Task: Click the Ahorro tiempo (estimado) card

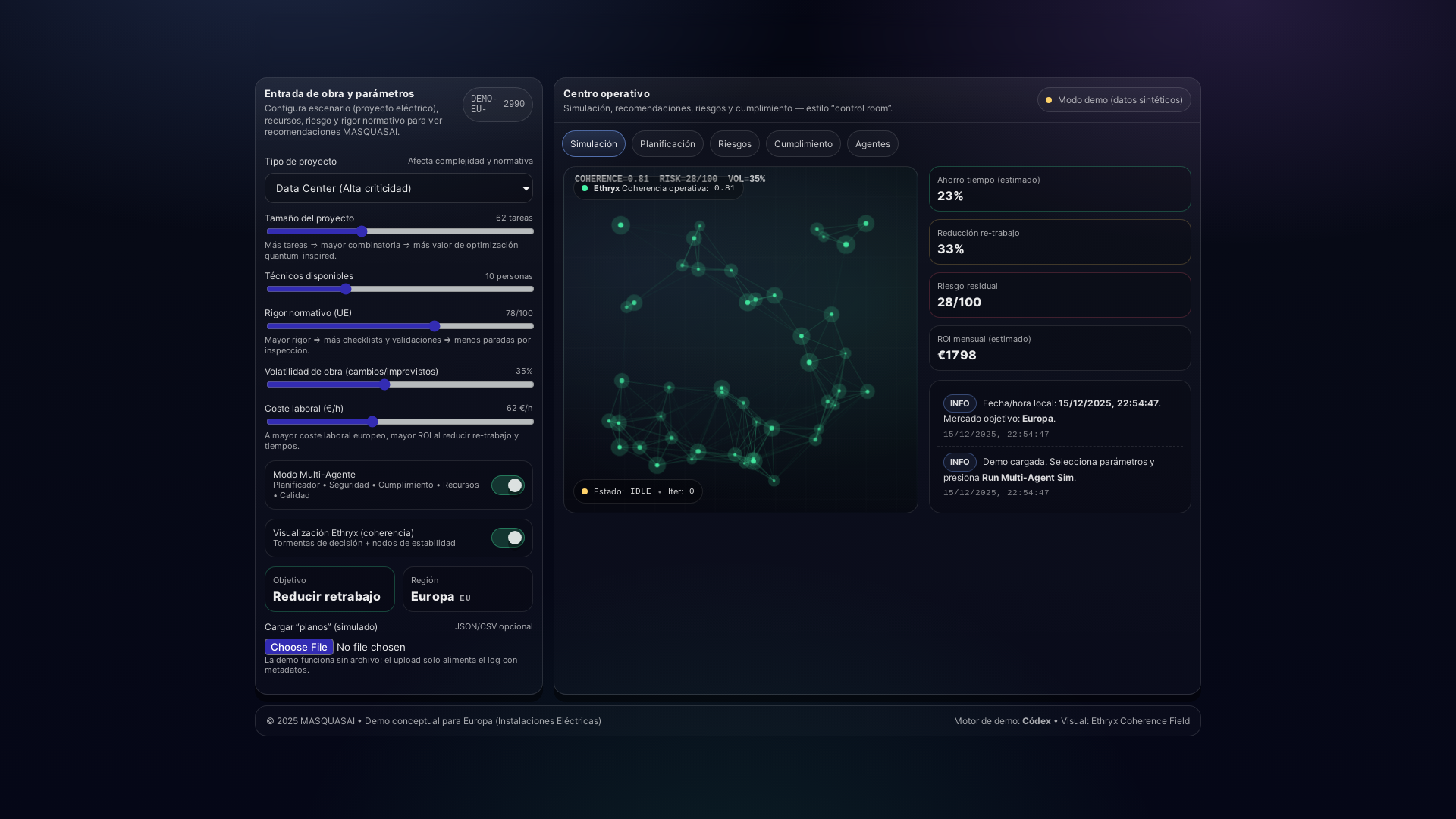Action: pyautogui.click(x=1059, y=189)
